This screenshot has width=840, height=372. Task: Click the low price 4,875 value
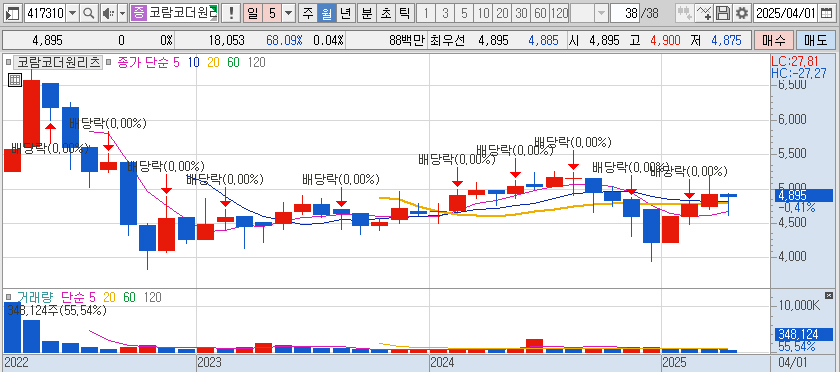point(726,40)
